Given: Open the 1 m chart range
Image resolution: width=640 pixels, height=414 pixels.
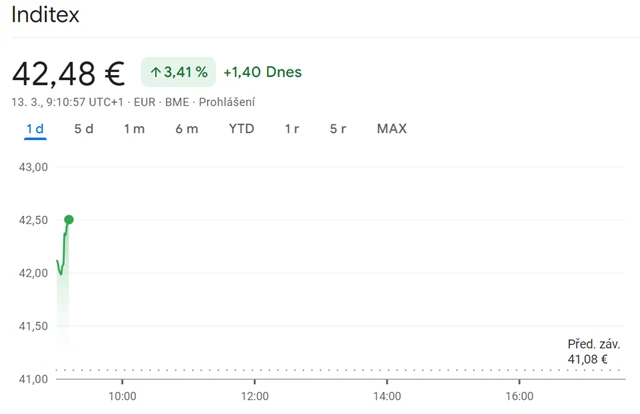Looking at the screenshot, I should click(x=134, y=128).
